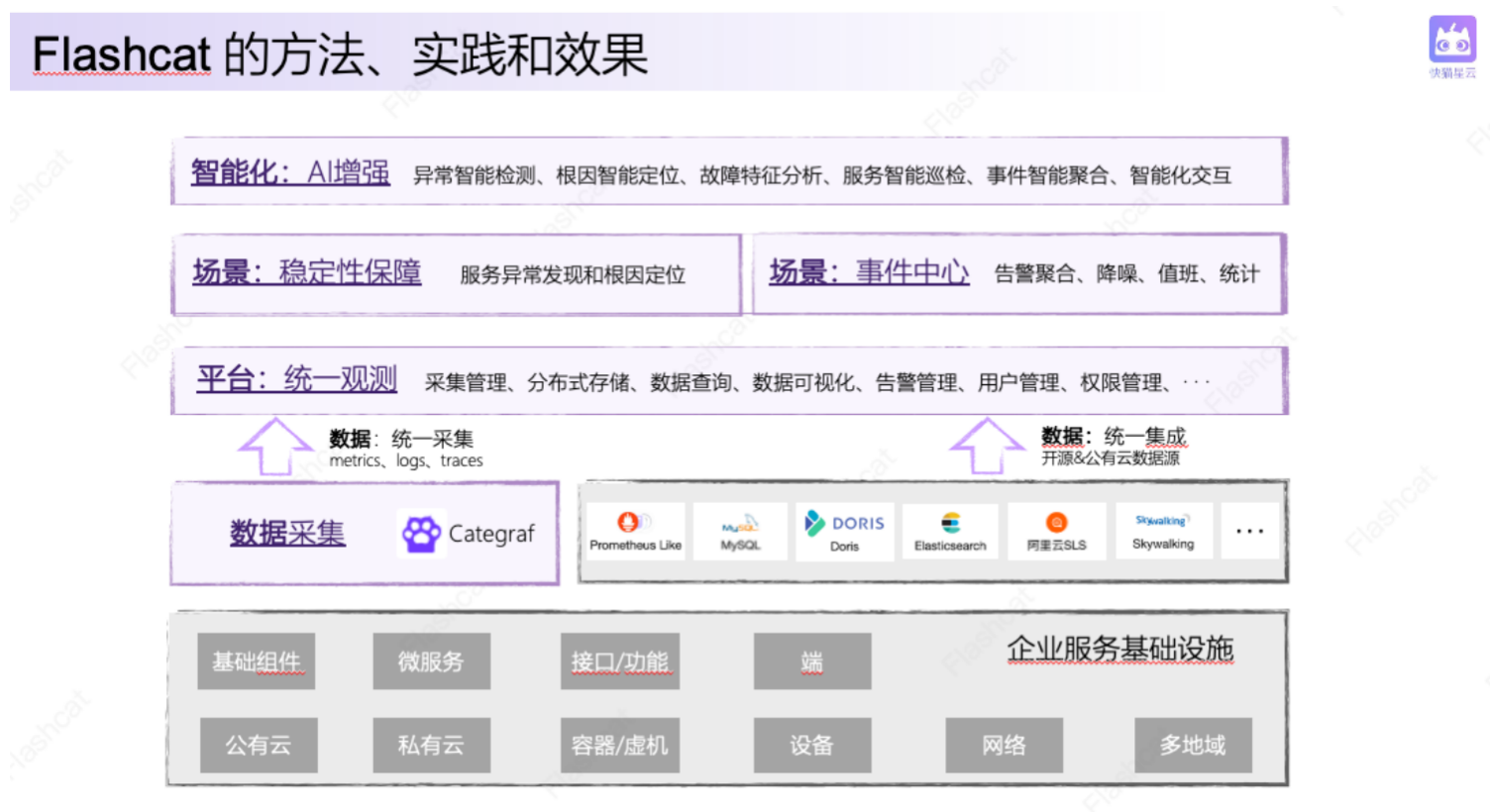Open the 数据采集 heading link
This screenshot has width=1490, height=812.
[x=287, y=533]
